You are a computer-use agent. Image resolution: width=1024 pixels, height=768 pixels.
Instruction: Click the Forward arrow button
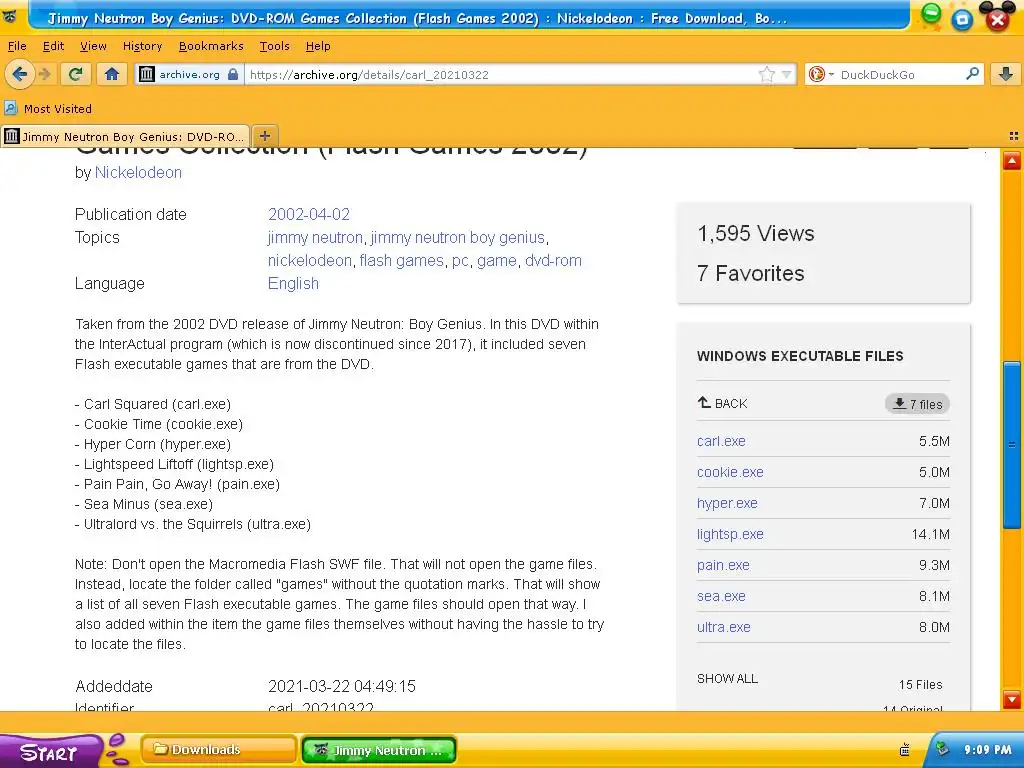[44, 74]
